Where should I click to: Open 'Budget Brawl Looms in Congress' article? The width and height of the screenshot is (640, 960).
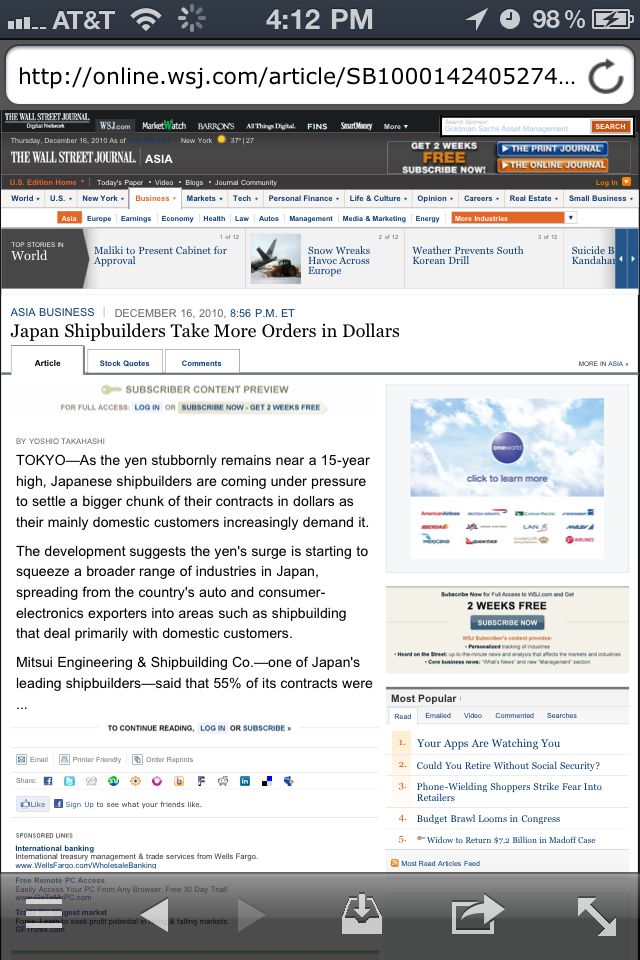pos(488,819)
